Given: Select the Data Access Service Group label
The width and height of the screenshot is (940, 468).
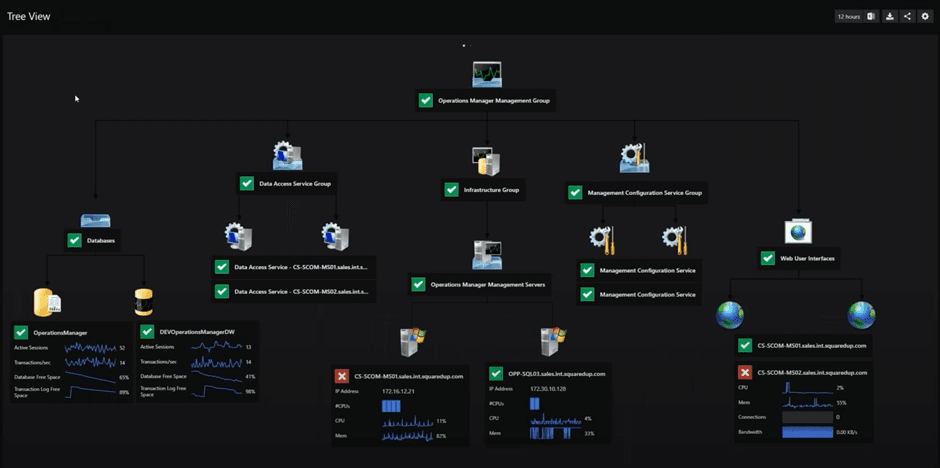Looking at the screenshot, I should coord(294,184).
